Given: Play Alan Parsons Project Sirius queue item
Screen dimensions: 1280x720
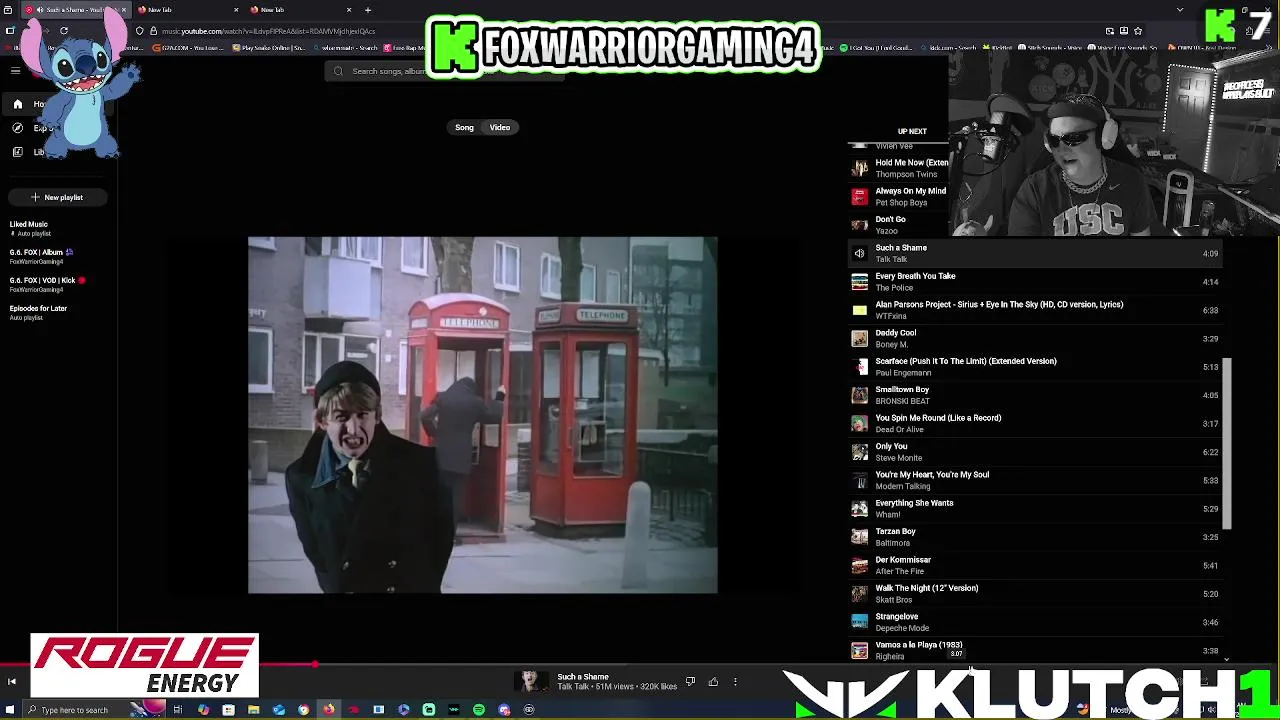Looking at the screenshot, I should pos(1036,310).
